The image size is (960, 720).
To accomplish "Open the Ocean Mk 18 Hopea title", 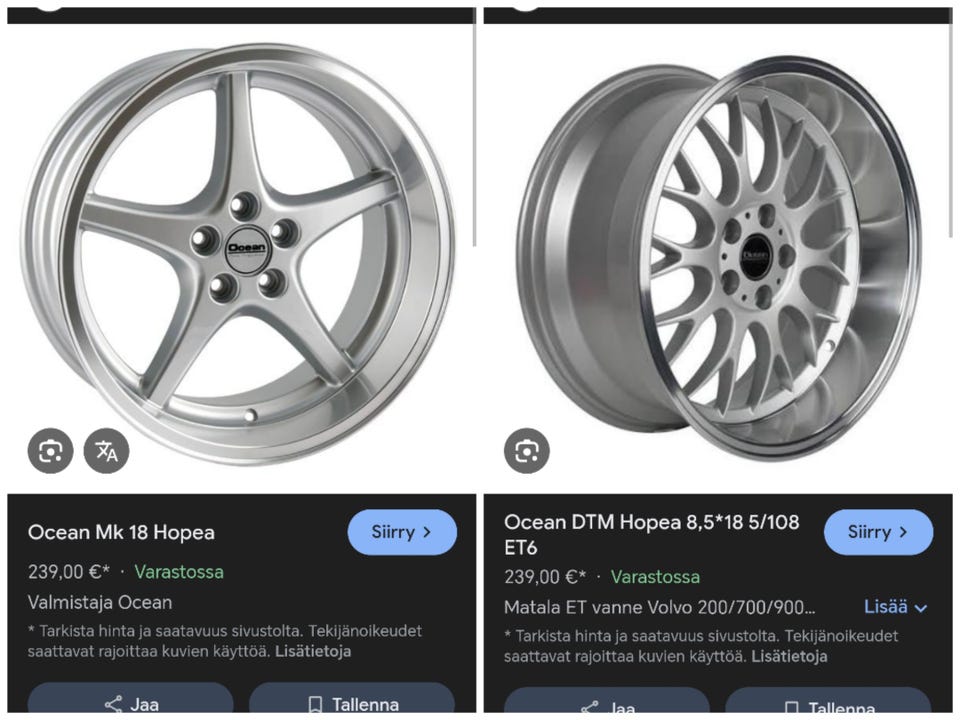I will (x=121, y=532).
